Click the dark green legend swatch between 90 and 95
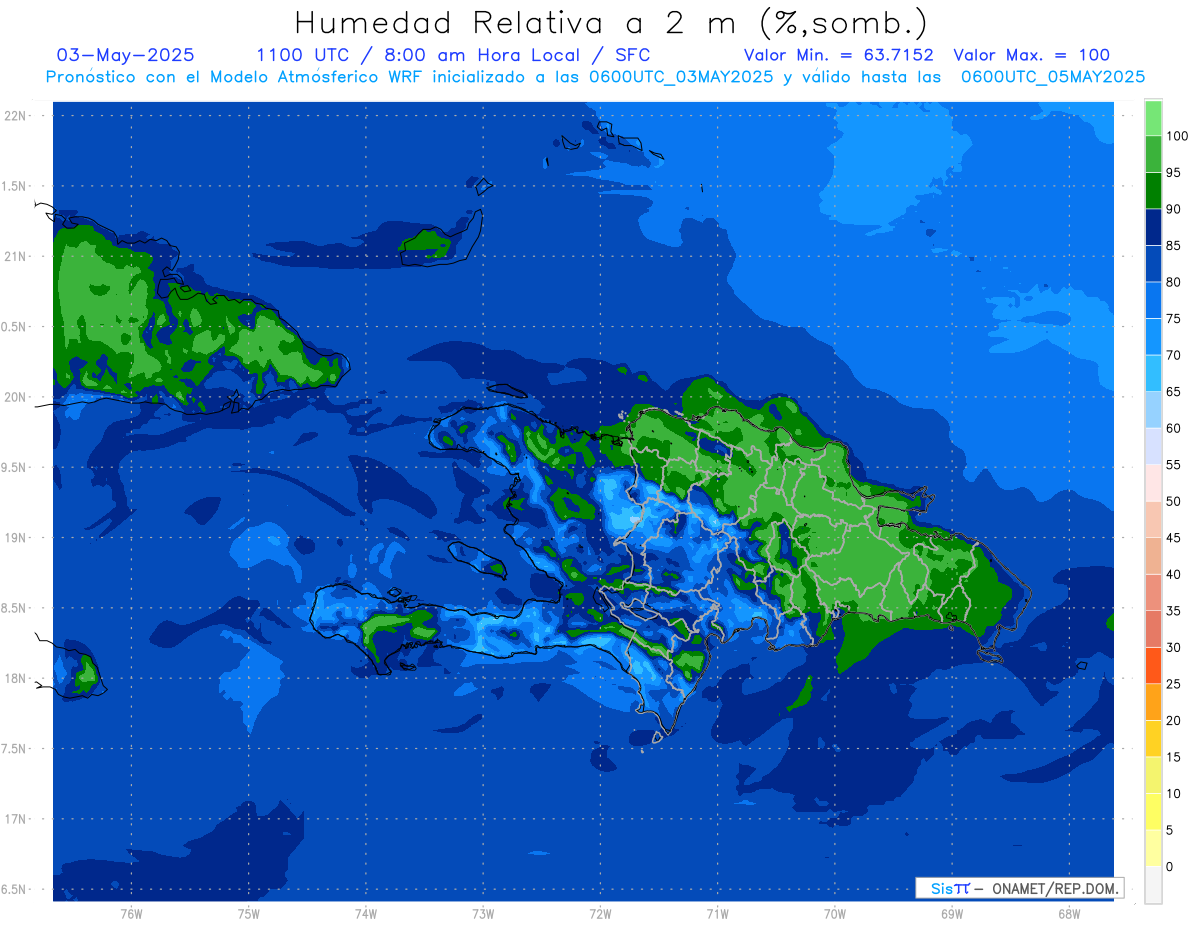 point(1153,191)
